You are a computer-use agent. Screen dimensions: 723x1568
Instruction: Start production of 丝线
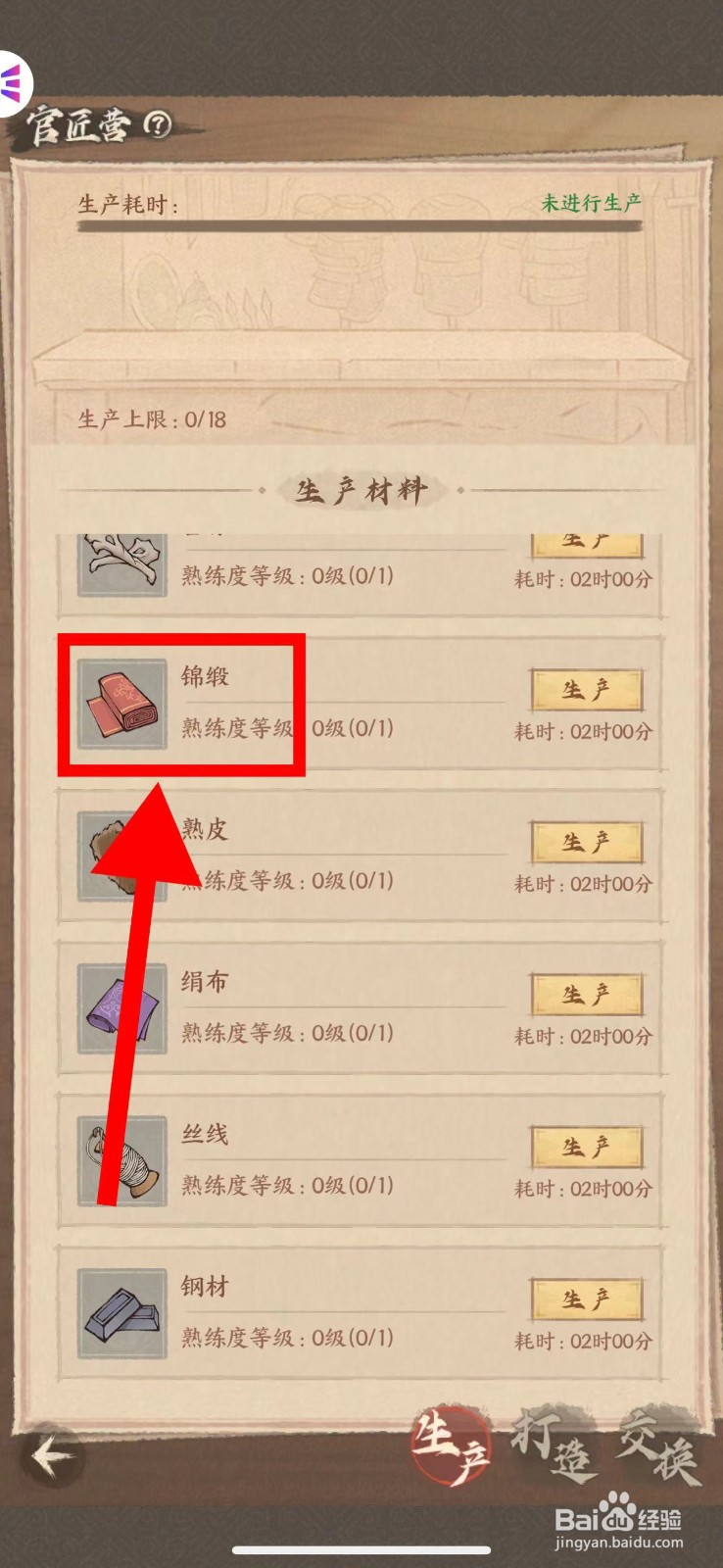point(587,1148)
